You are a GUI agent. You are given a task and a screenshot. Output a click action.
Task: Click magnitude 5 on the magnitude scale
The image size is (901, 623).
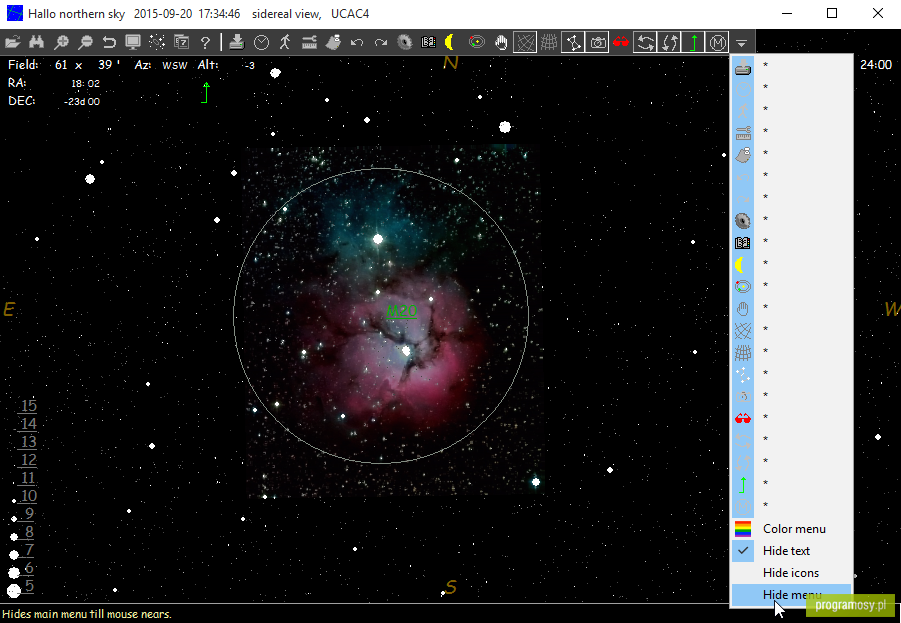(x=29, y=586)
